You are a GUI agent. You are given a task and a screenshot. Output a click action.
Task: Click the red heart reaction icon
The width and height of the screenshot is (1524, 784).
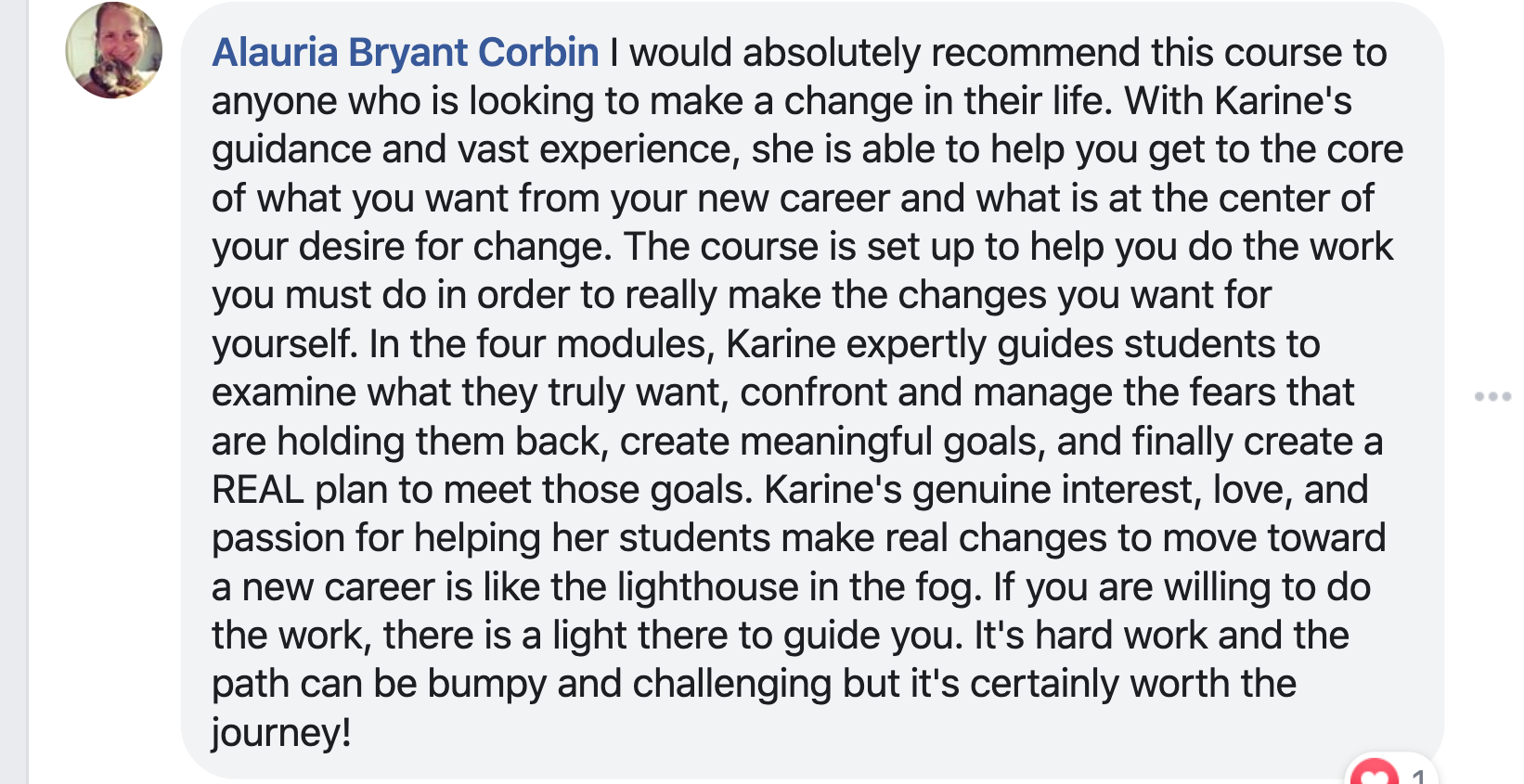[x=1375, y=773]
